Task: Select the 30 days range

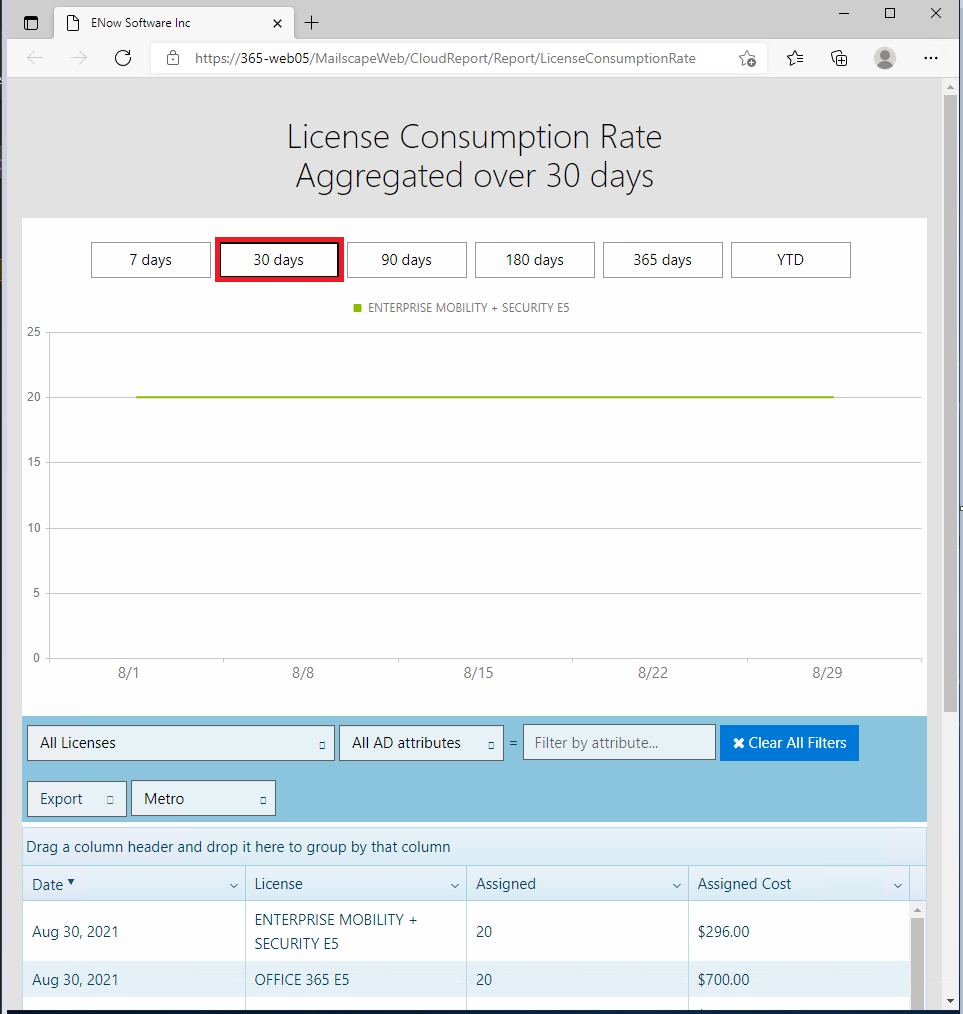Action: pyautogui.click(x=279, y=260)
